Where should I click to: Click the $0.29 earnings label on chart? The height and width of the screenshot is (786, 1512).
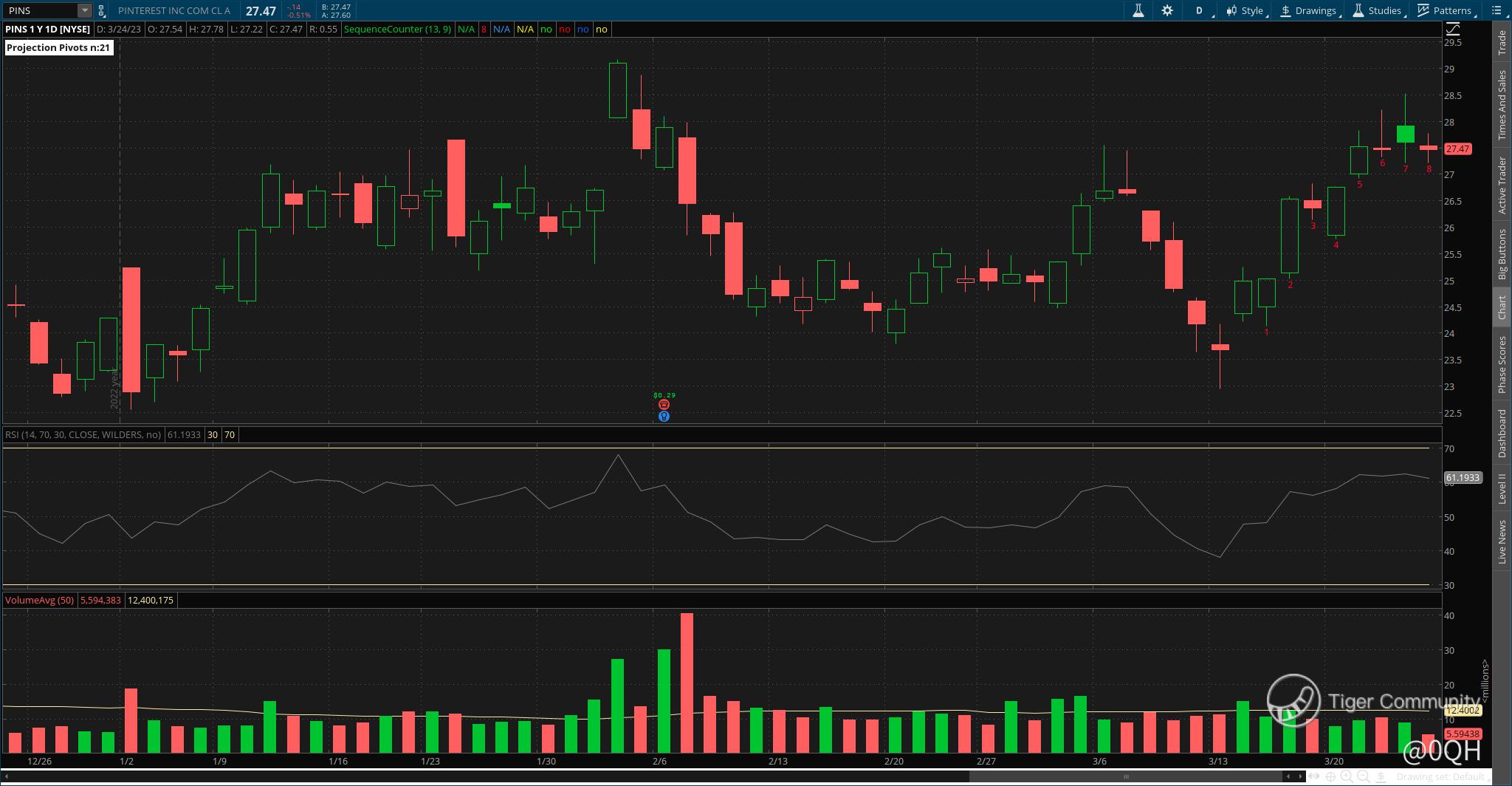[664, 395]
